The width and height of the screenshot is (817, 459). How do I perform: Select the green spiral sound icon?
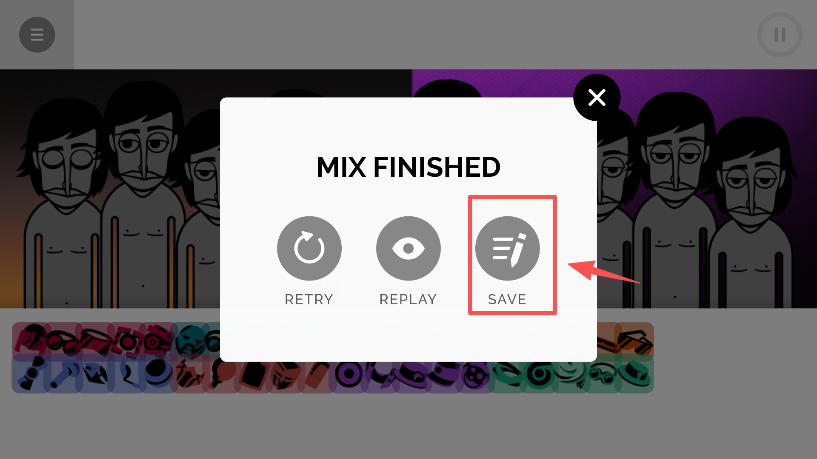pyautogui.click(x=539, y=375)
